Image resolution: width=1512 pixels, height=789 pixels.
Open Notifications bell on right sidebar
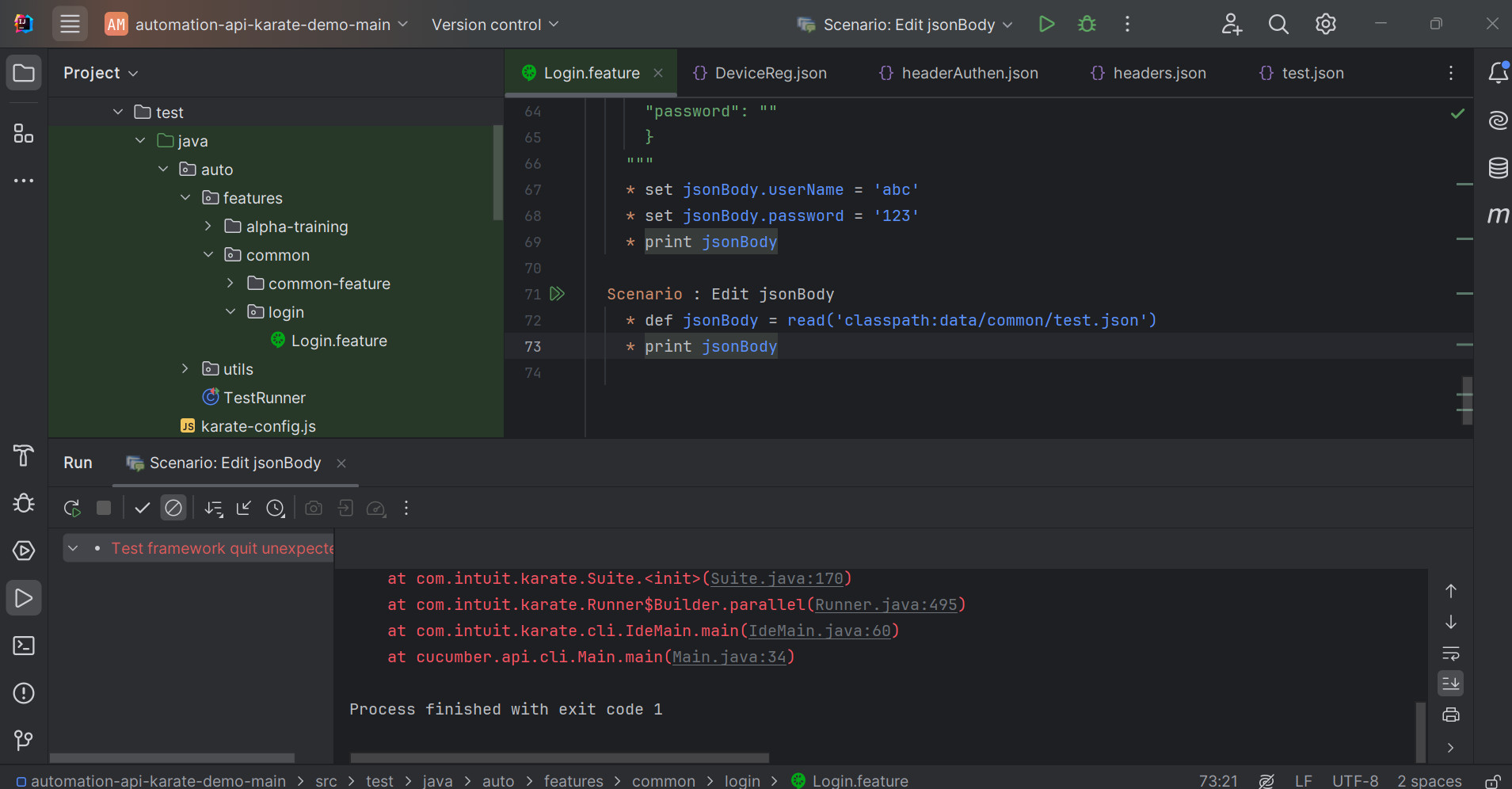[x=1497, y=73]
